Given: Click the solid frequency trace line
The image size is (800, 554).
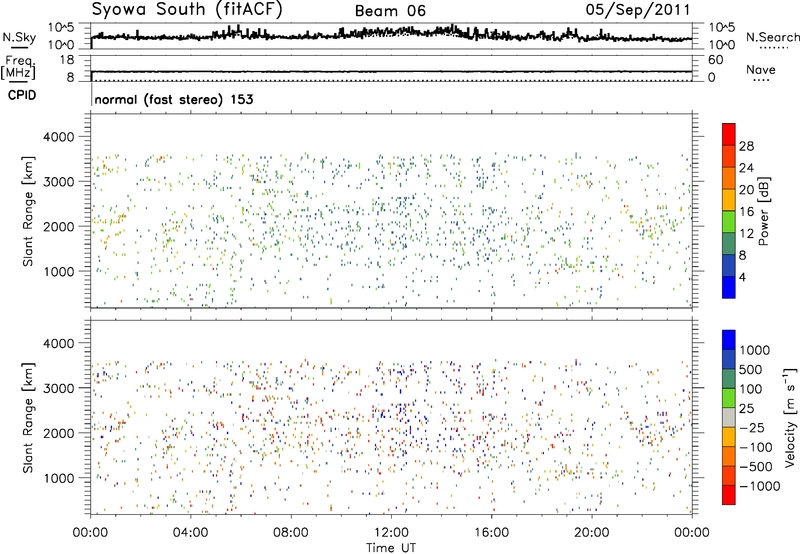Looking at the screenshot, I should [391, 71].
